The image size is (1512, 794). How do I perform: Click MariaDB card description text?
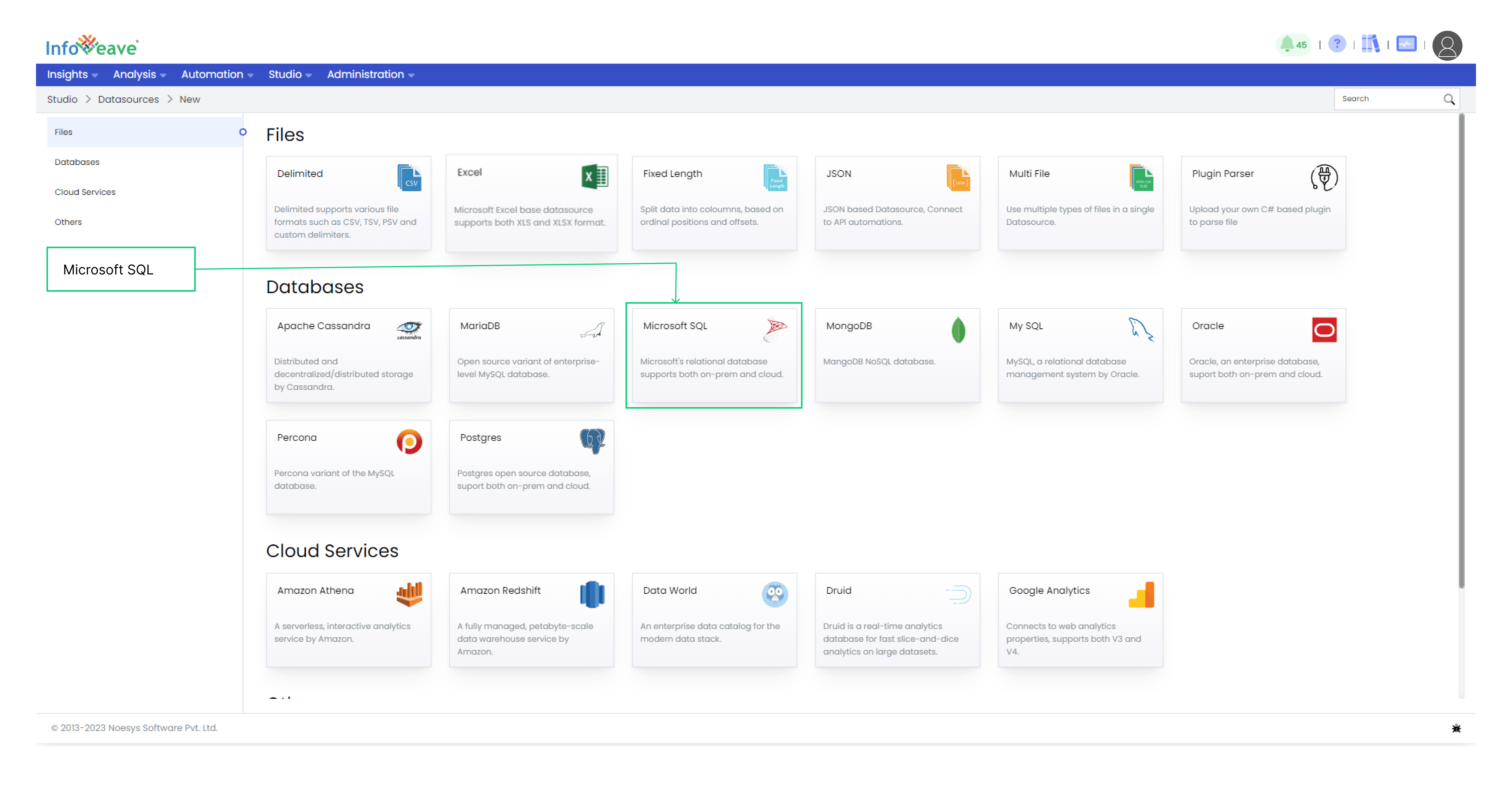pyautogui.click(x=528, y=368)
